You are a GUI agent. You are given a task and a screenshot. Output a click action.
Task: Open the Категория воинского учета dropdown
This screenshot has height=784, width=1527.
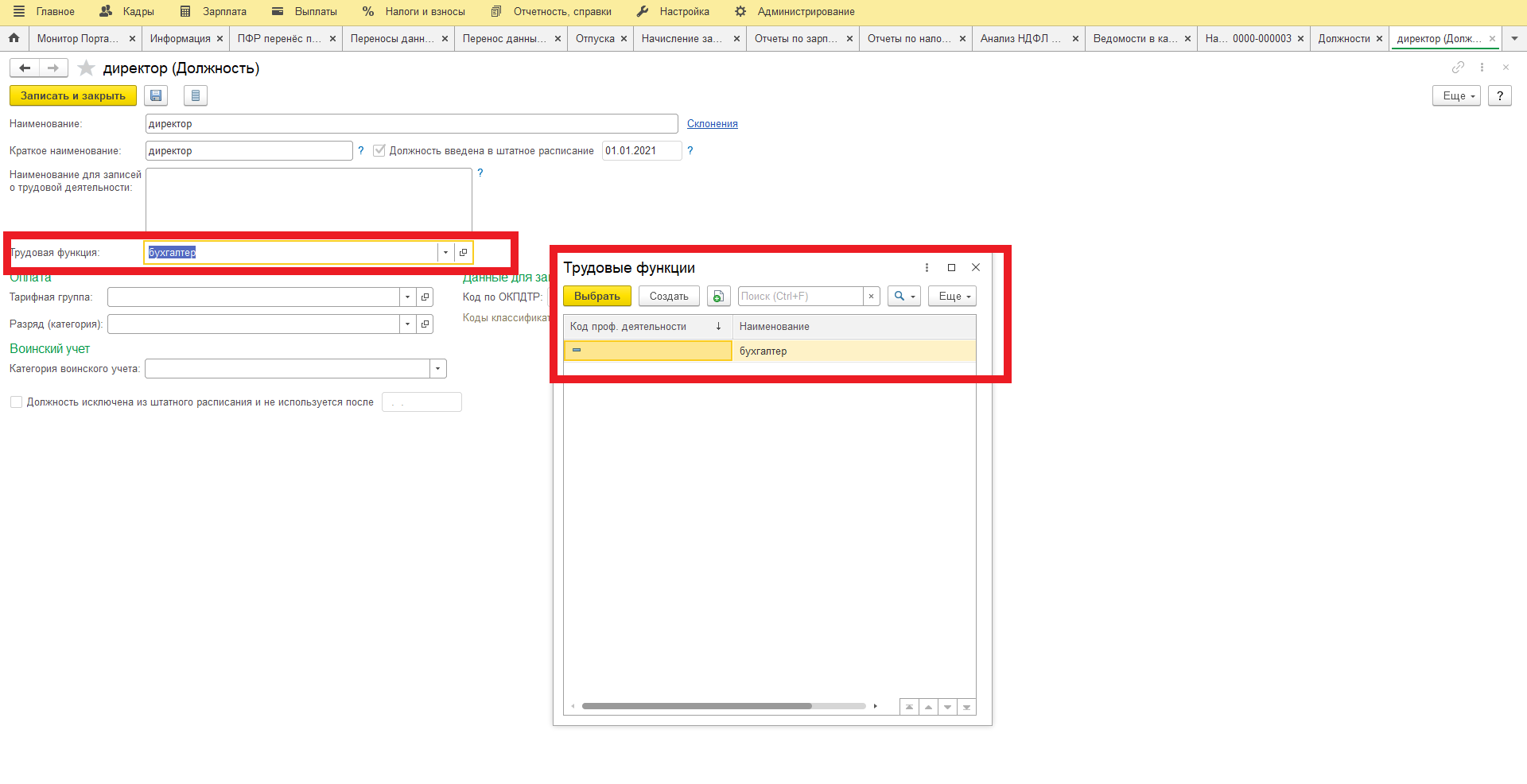tap(437, 369)
